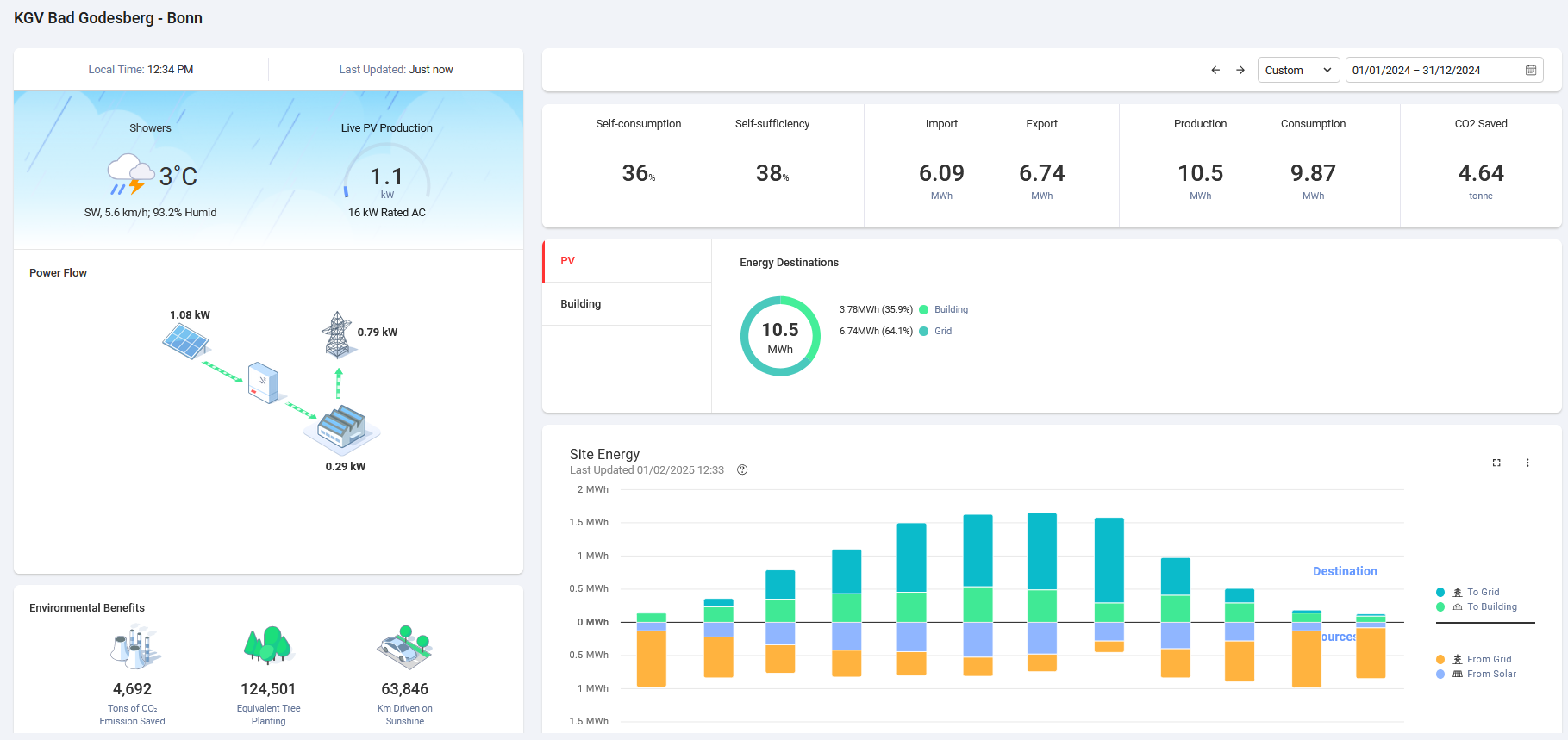The width and height of the screenshot is (1568, 740).
Task: Click the 1.08 kW solar power label
Action: pos(190,315)
